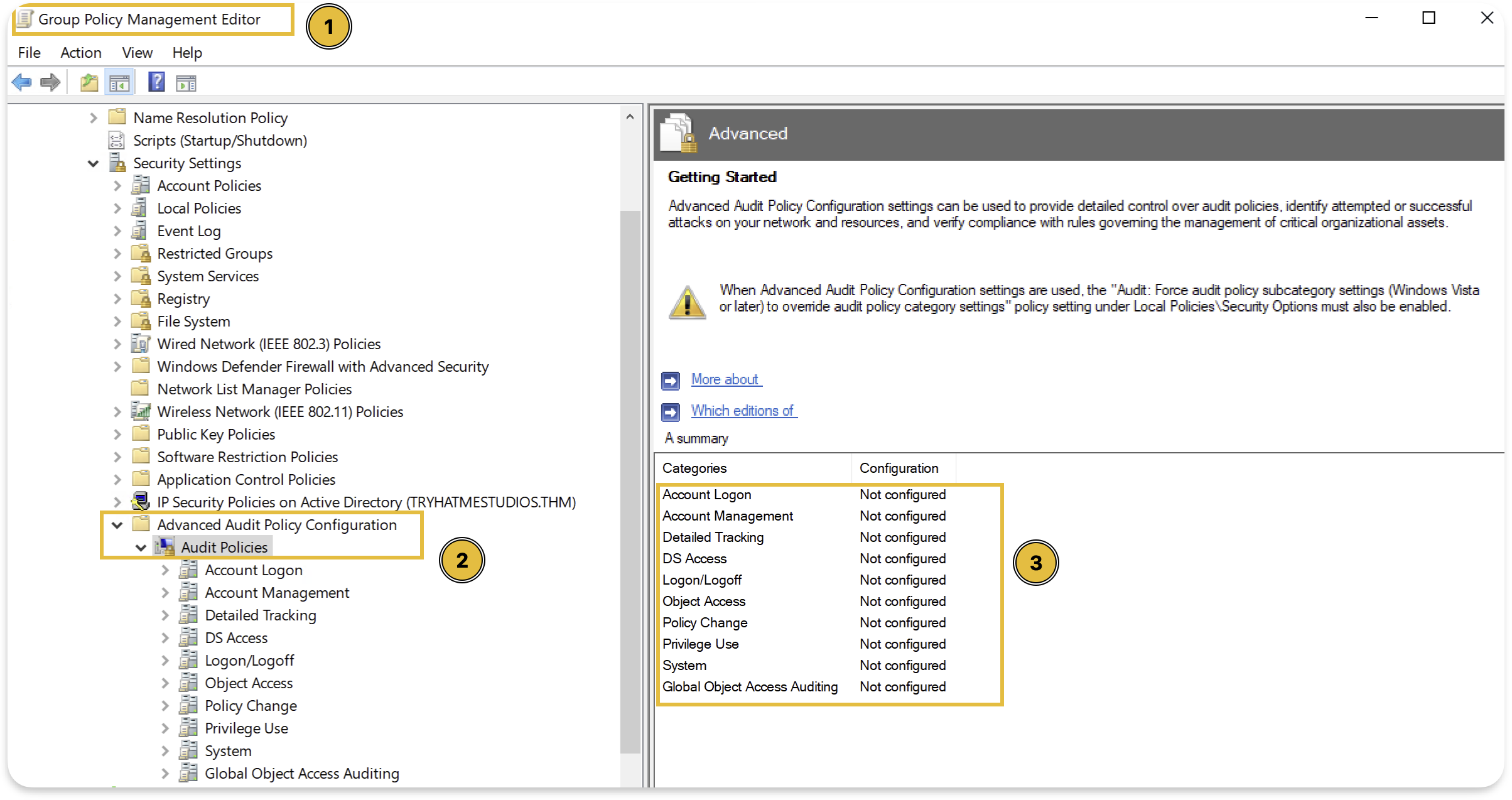Click the Scripts (Startup/Shutdown) icon
This screenshot has width=1512, height=800.
point(116,140)
